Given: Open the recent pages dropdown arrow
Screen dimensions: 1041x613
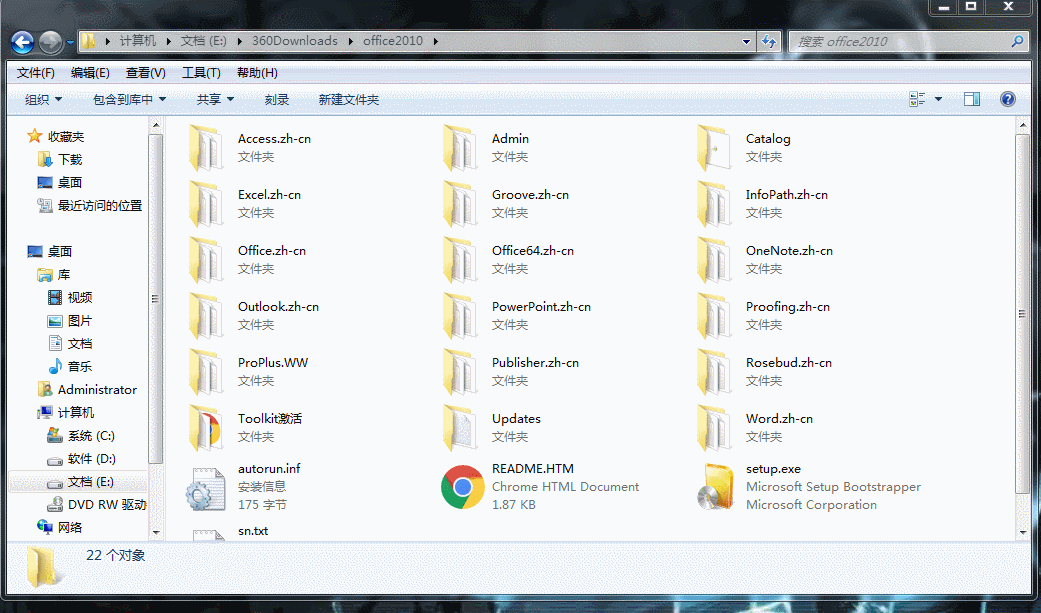Looking at the screenshot, I should tap(70, 43).
